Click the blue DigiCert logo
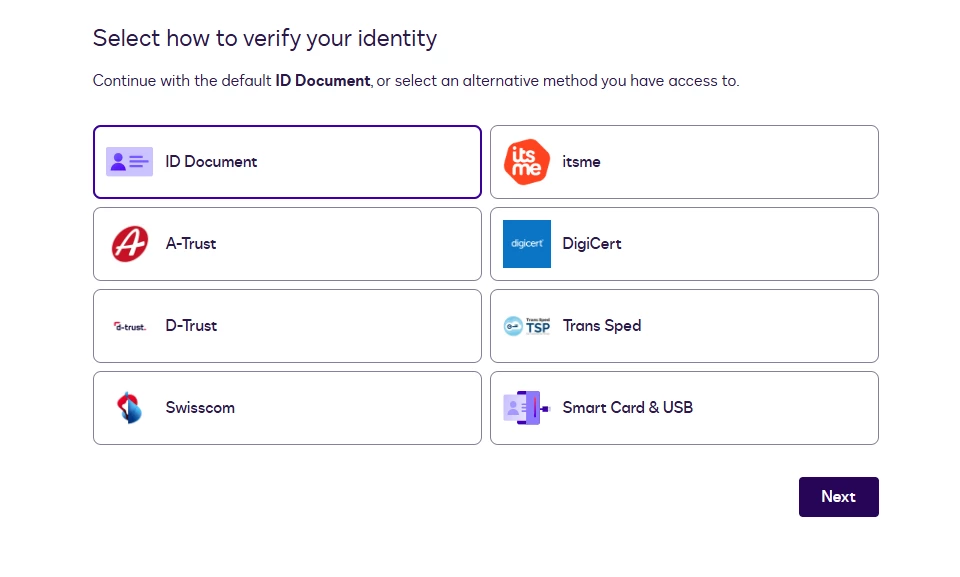Screen dimensions: 960x577 point(526,244)
